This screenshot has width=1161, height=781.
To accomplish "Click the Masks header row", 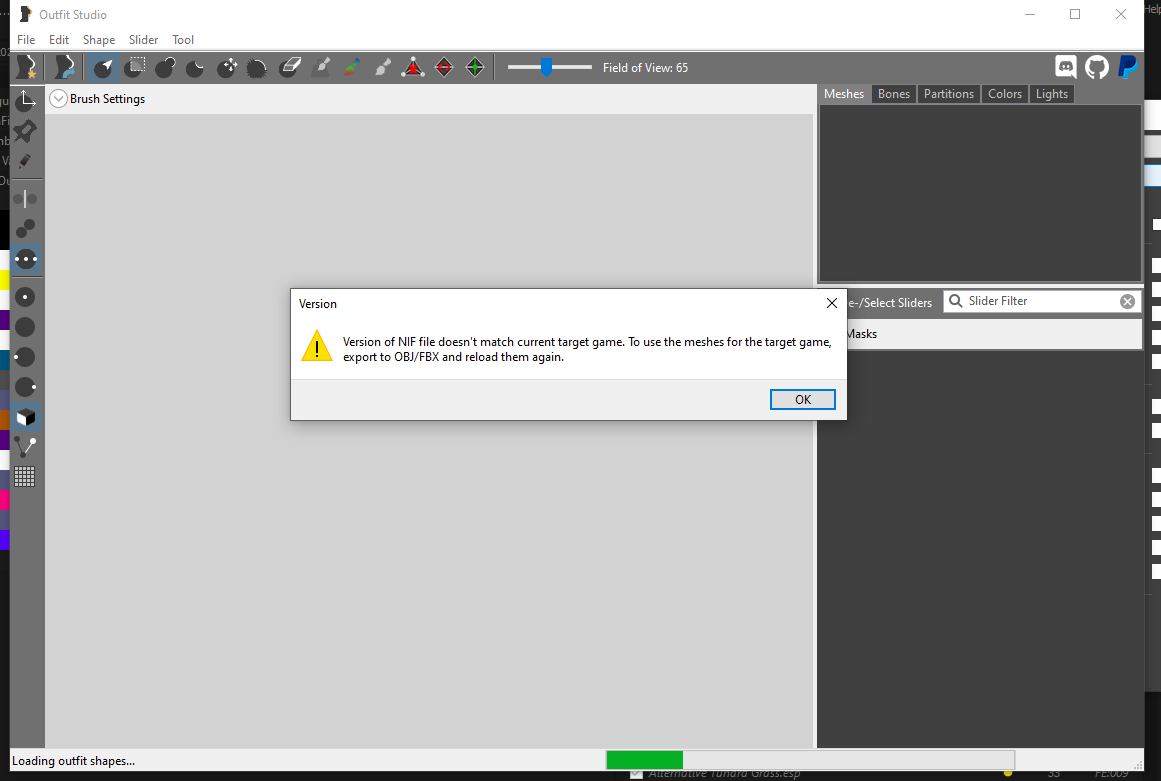I will click(994, 334).
